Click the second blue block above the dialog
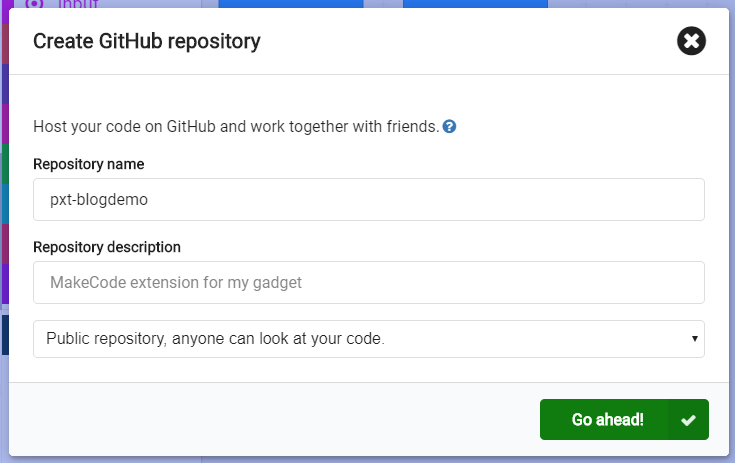 pyautogui.click(x=475, y=4)
